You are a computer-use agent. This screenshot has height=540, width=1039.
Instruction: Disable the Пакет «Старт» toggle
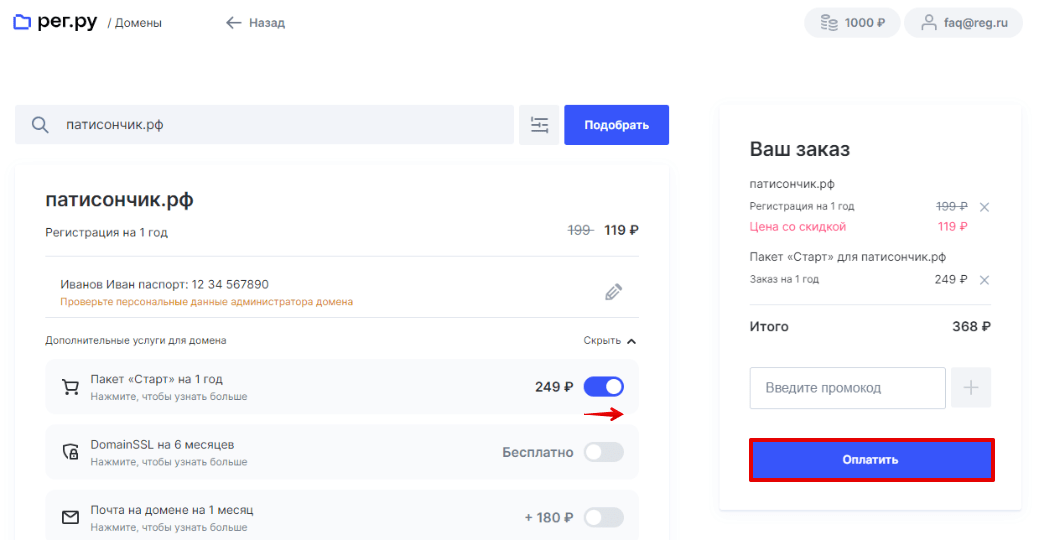point(604,387)
